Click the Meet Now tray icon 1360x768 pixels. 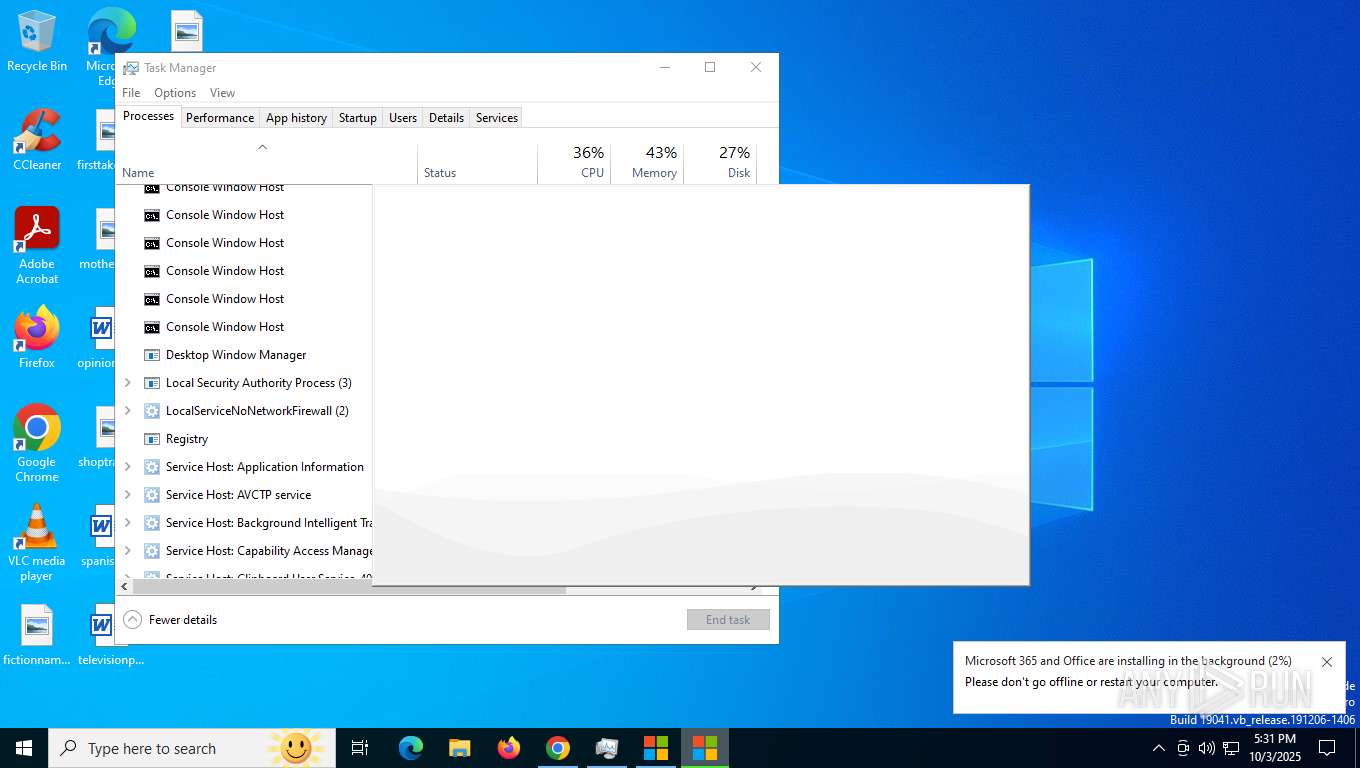click(1183, 748)
